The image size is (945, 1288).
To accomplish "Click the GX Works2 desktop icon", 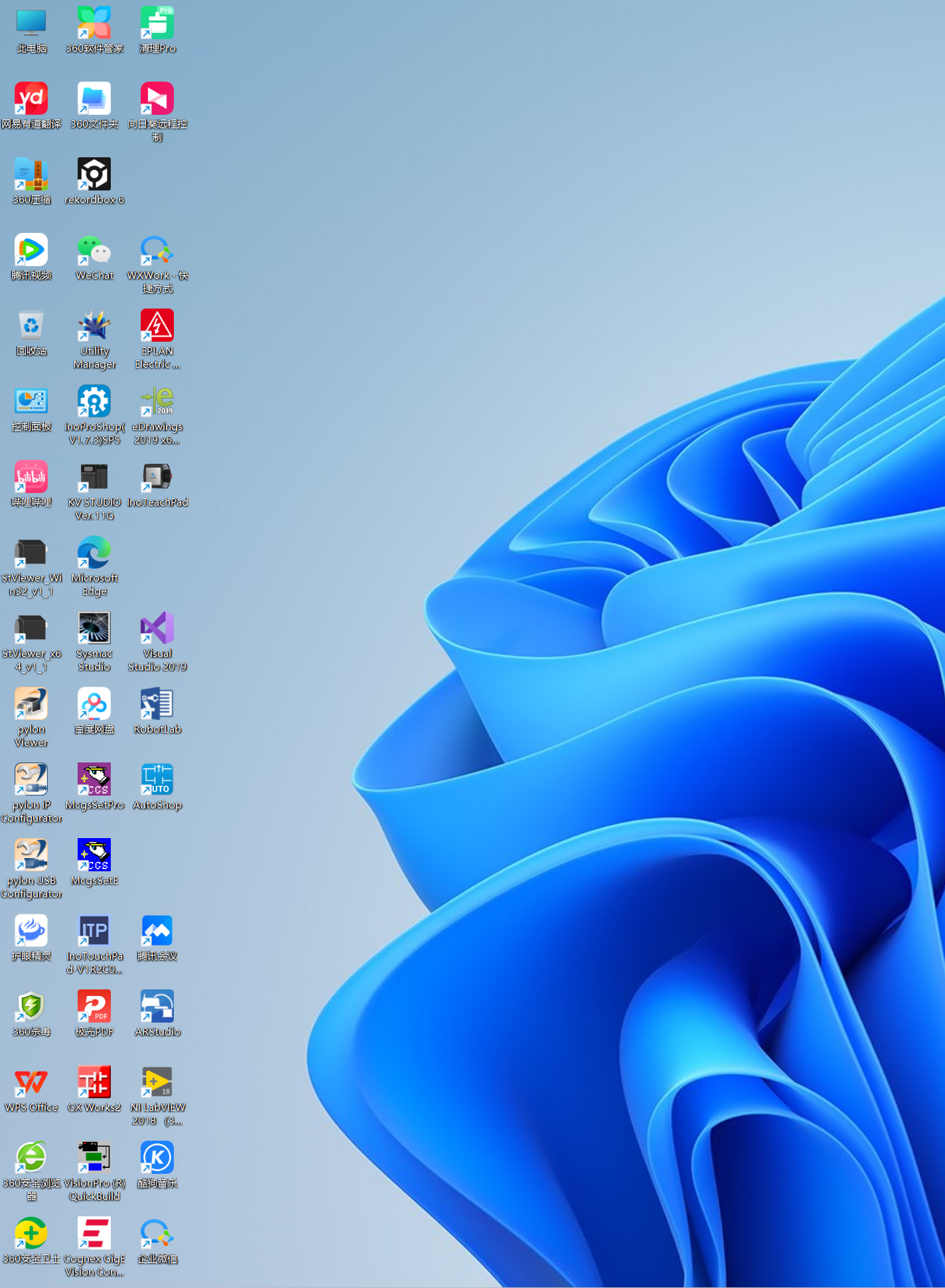I will coord(94,1083).
